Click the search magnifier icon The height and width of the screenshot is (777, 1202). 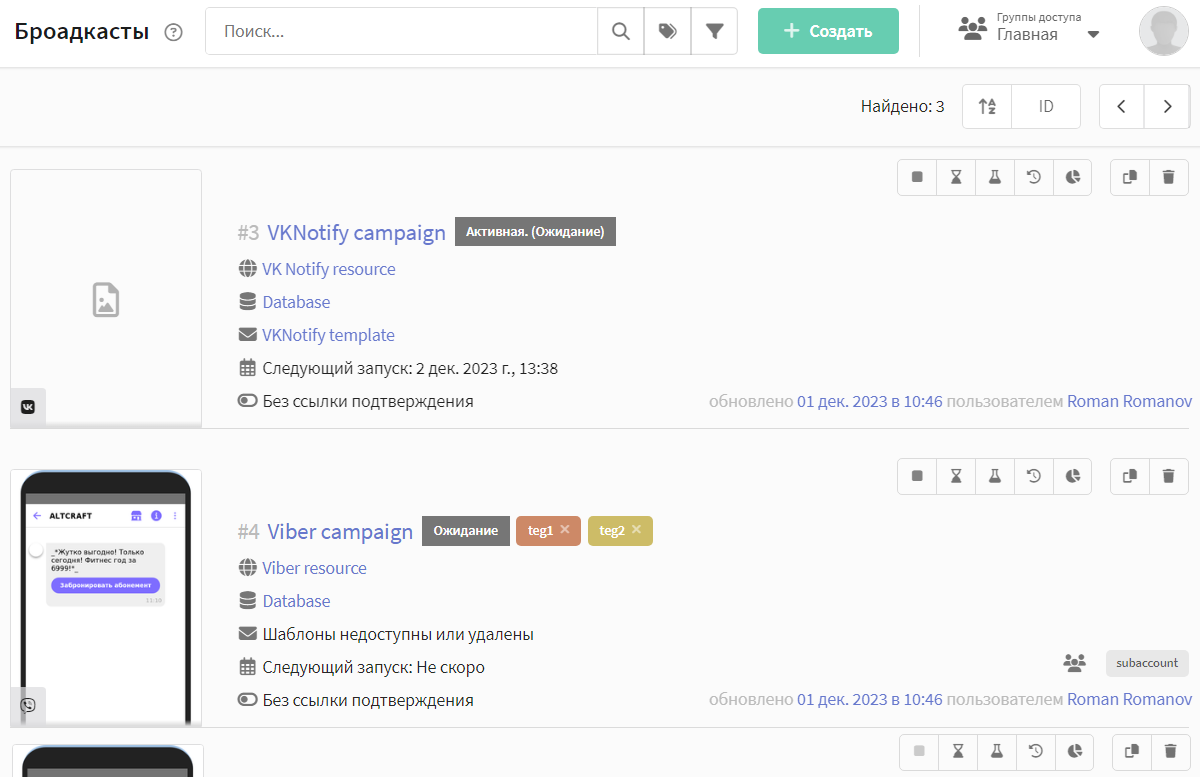(x=621, y=31)
